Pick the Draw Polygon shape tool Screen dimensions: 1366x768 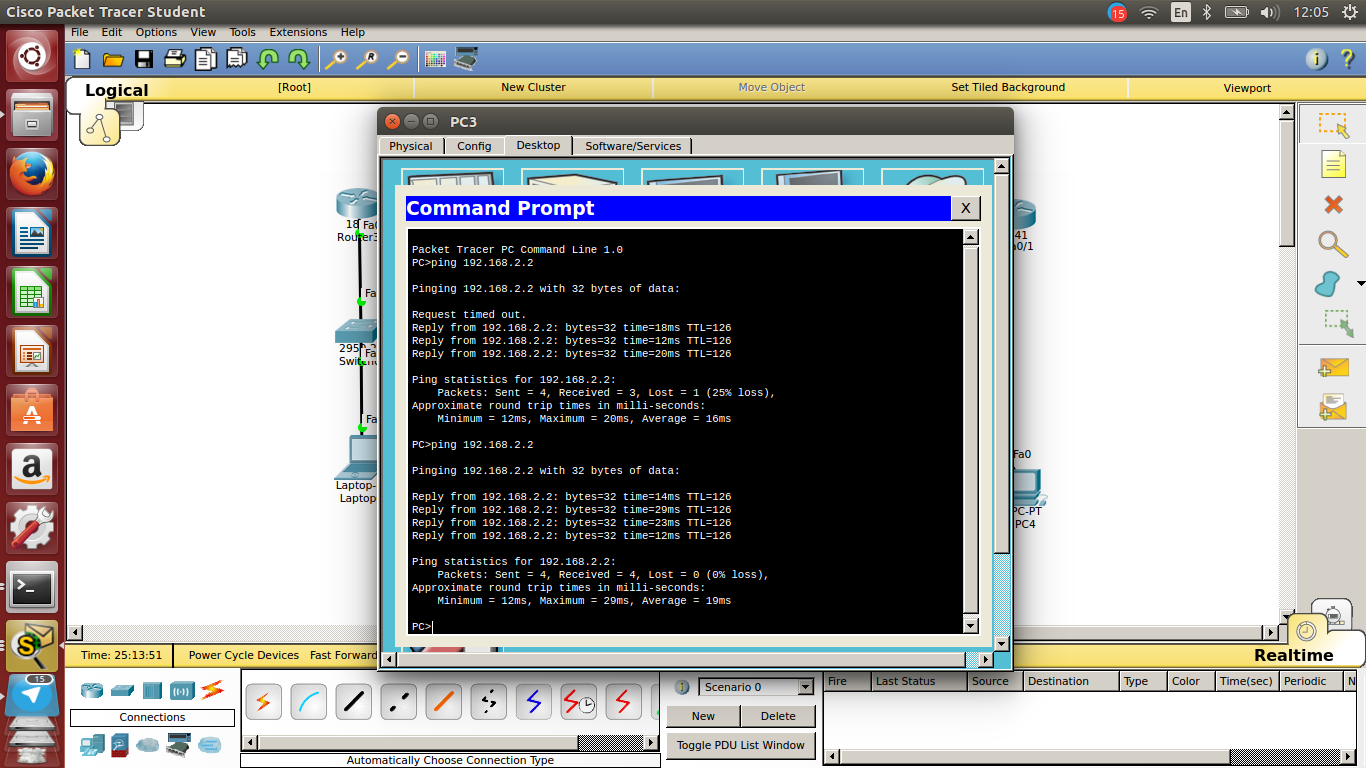click(x=1327, y=284)
